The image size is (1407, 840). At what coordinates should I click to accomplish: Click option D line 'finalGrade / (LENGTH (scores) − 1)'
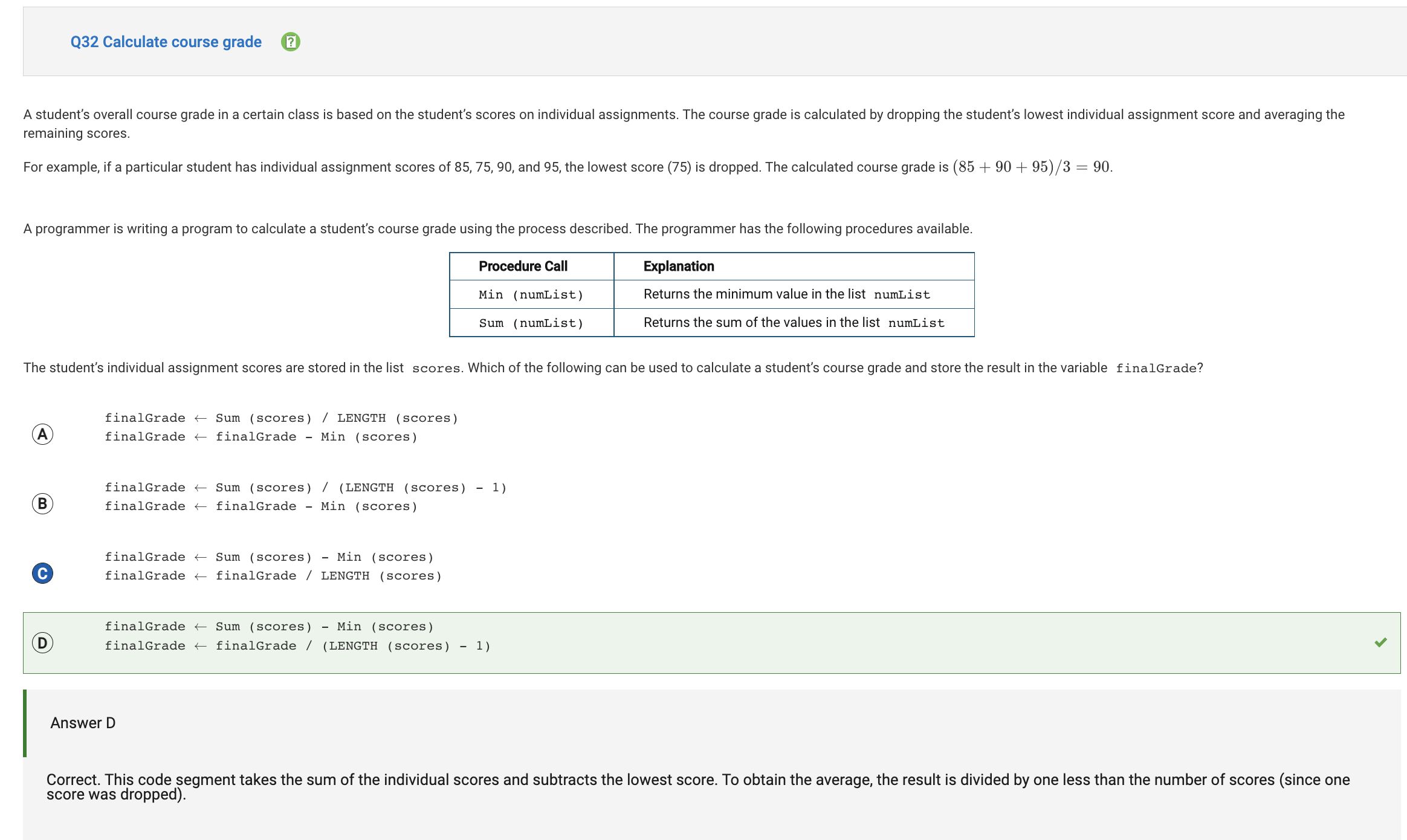coord(353,646)
